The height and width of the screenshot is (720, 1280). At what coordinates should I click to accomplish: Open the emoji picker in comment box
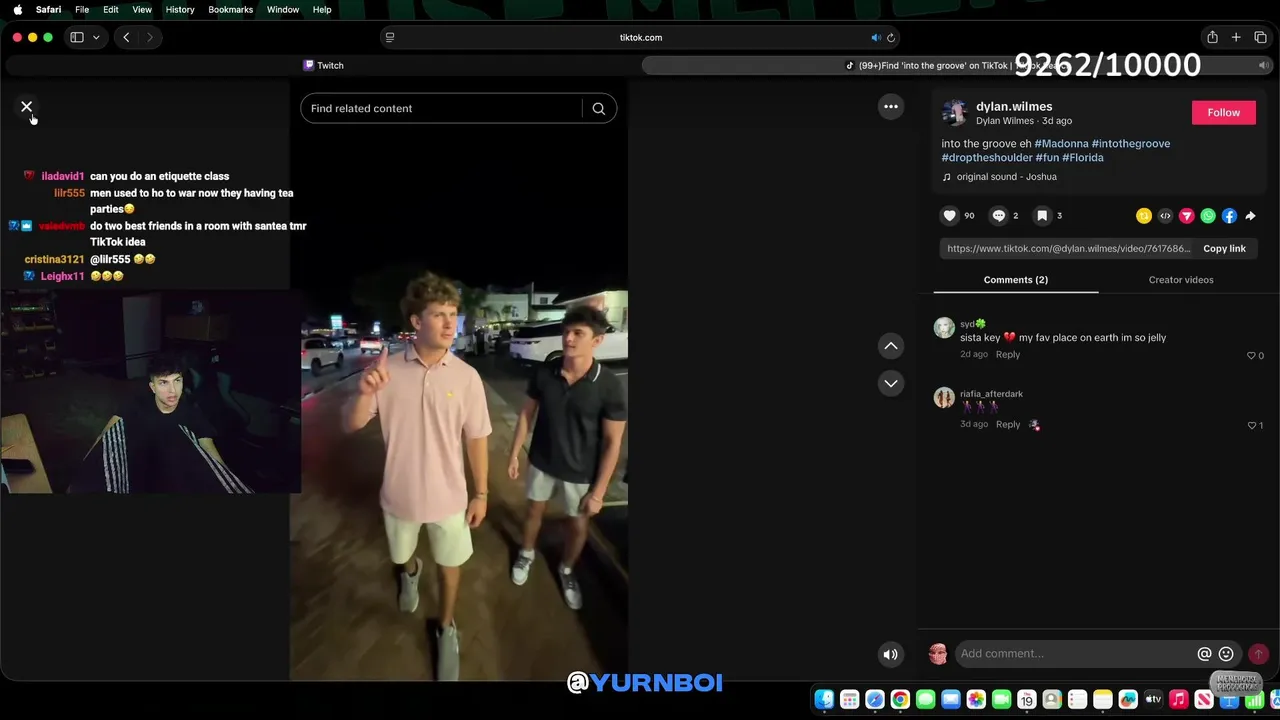tap(1226, 654)
